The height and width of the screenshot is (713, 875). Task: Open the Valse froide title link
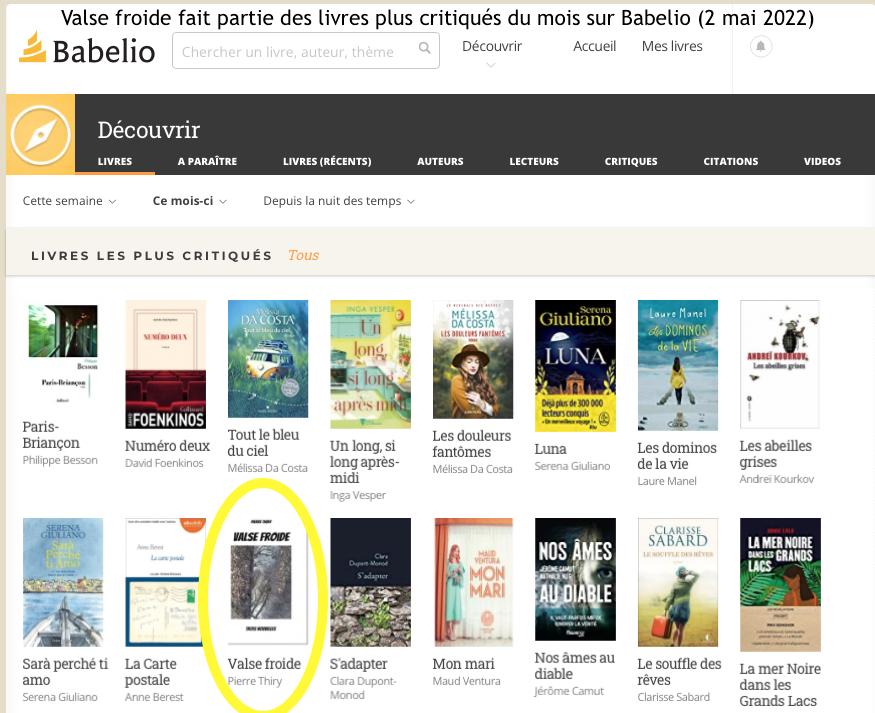[264, 664]
